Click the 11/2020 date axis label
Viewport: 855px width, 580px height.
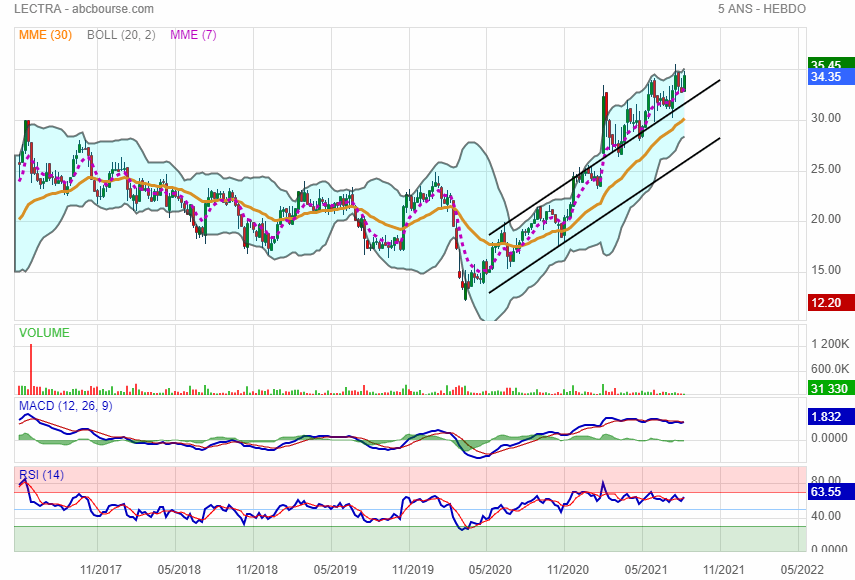568,570
